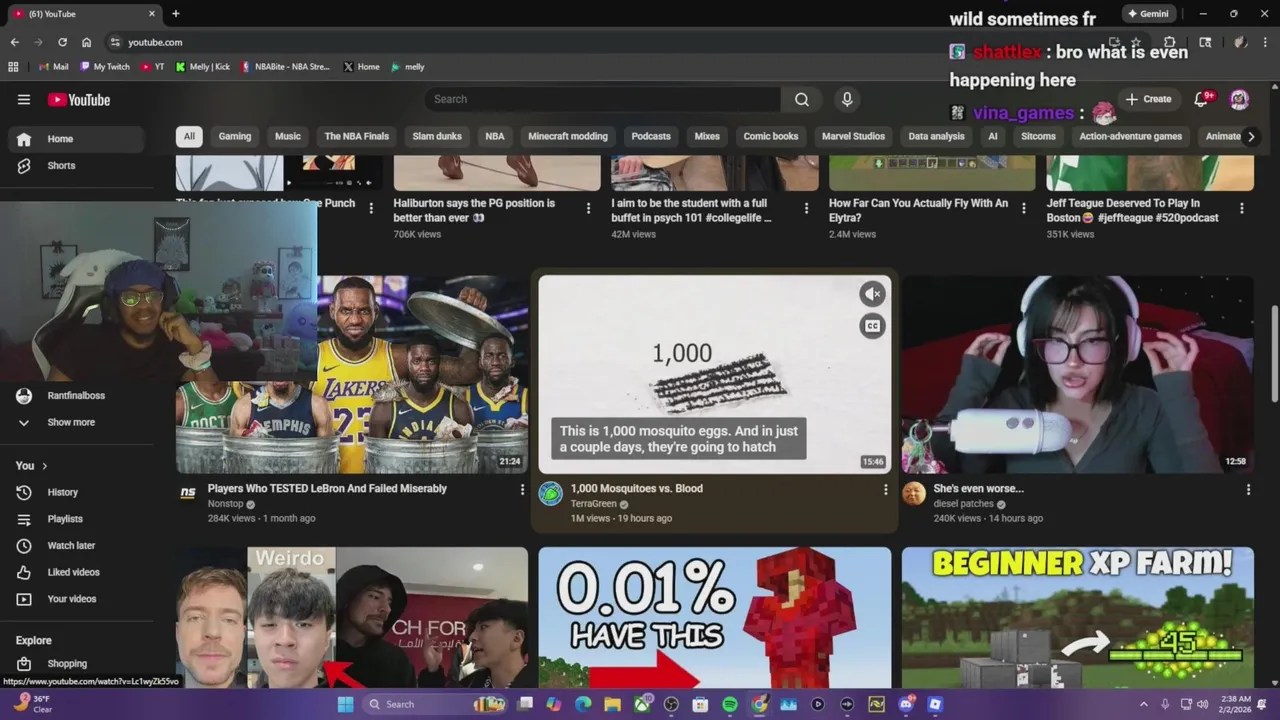
Task: Select the Marvel Studios chip
Action: [853, 136]
